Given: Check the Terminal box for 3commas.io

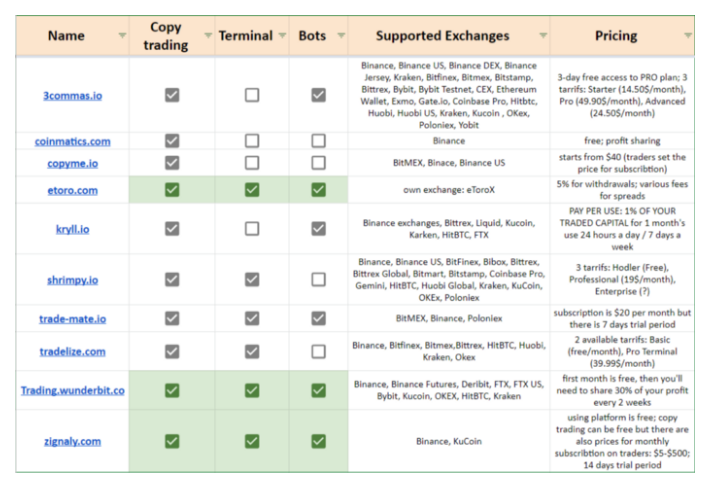Looking at the screenshot, I should (252, 95).
